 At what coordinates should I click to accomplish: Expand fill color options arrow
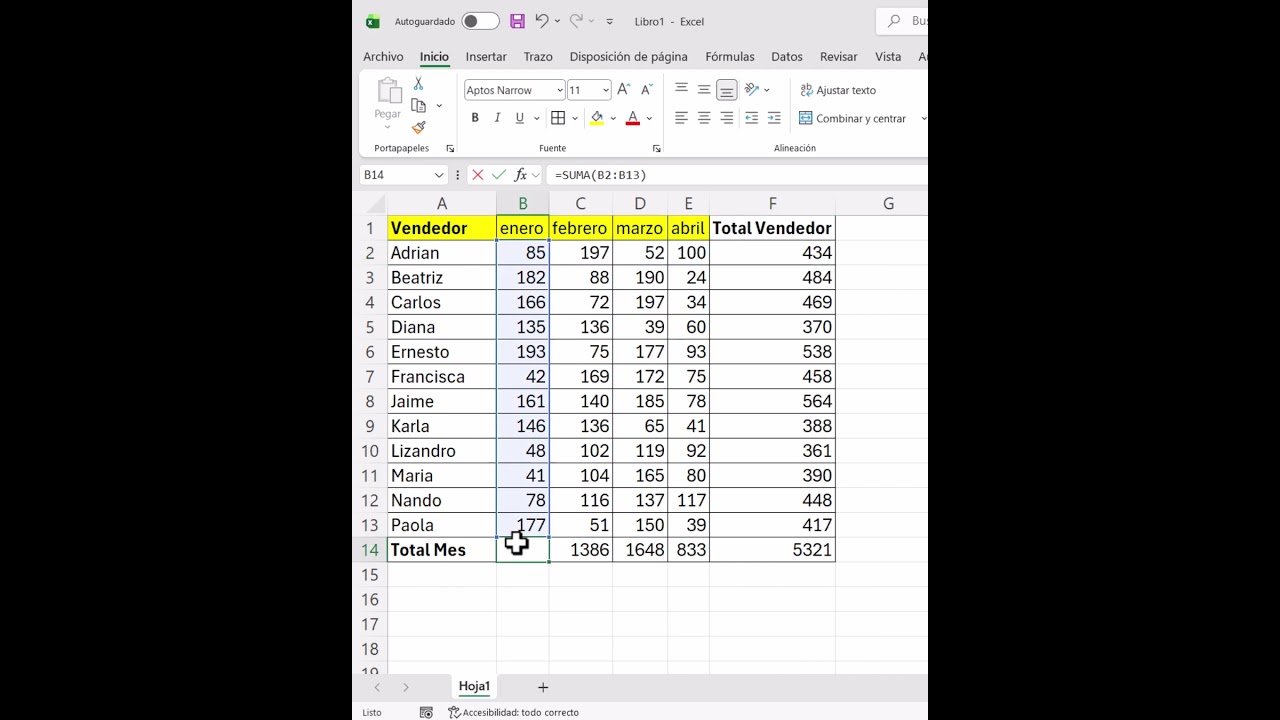pos(613,118)
